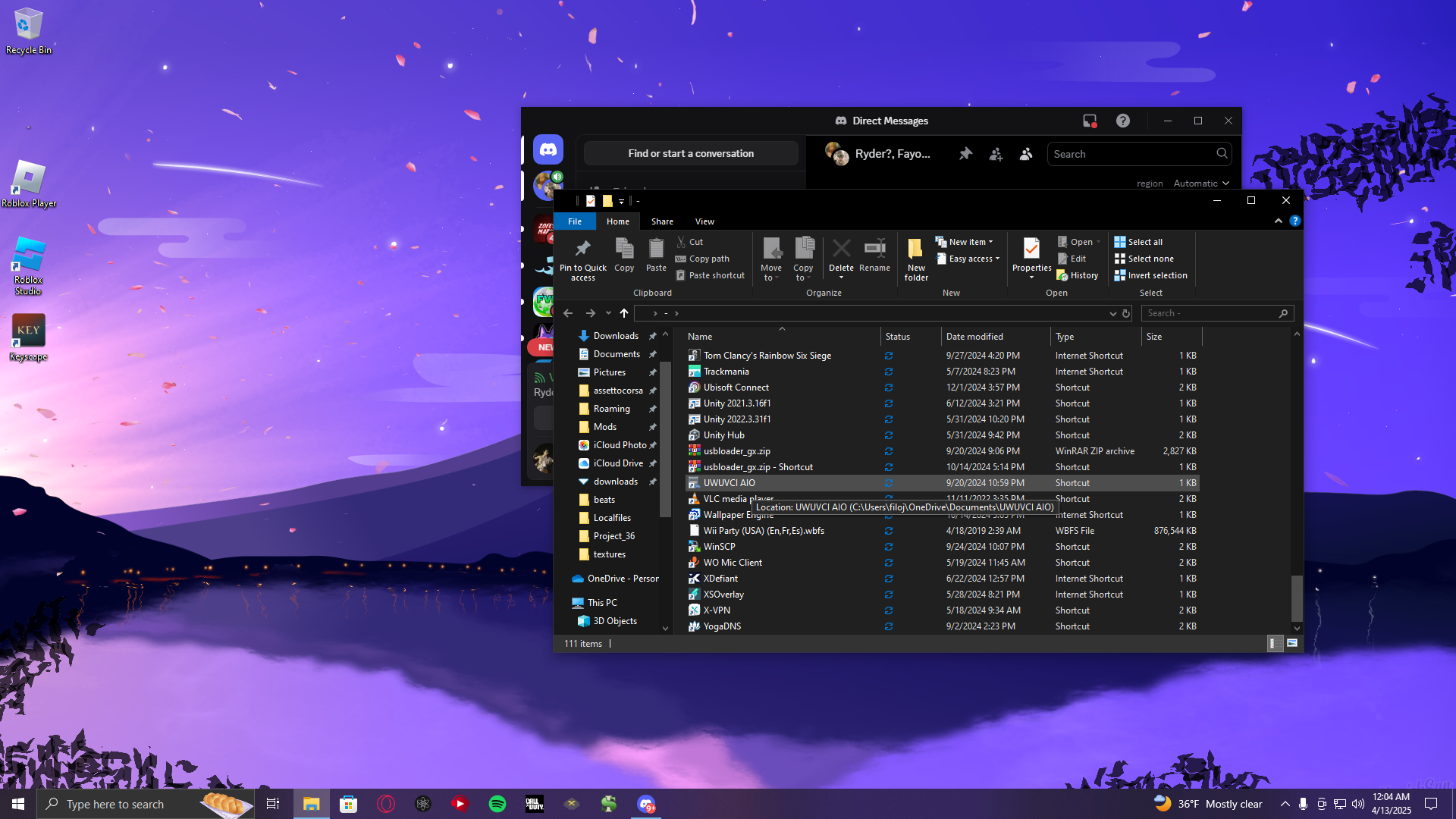Open recent locations dropdown arrow
This screenshot has height=819, width=1456.
click(x=608, y=313)
